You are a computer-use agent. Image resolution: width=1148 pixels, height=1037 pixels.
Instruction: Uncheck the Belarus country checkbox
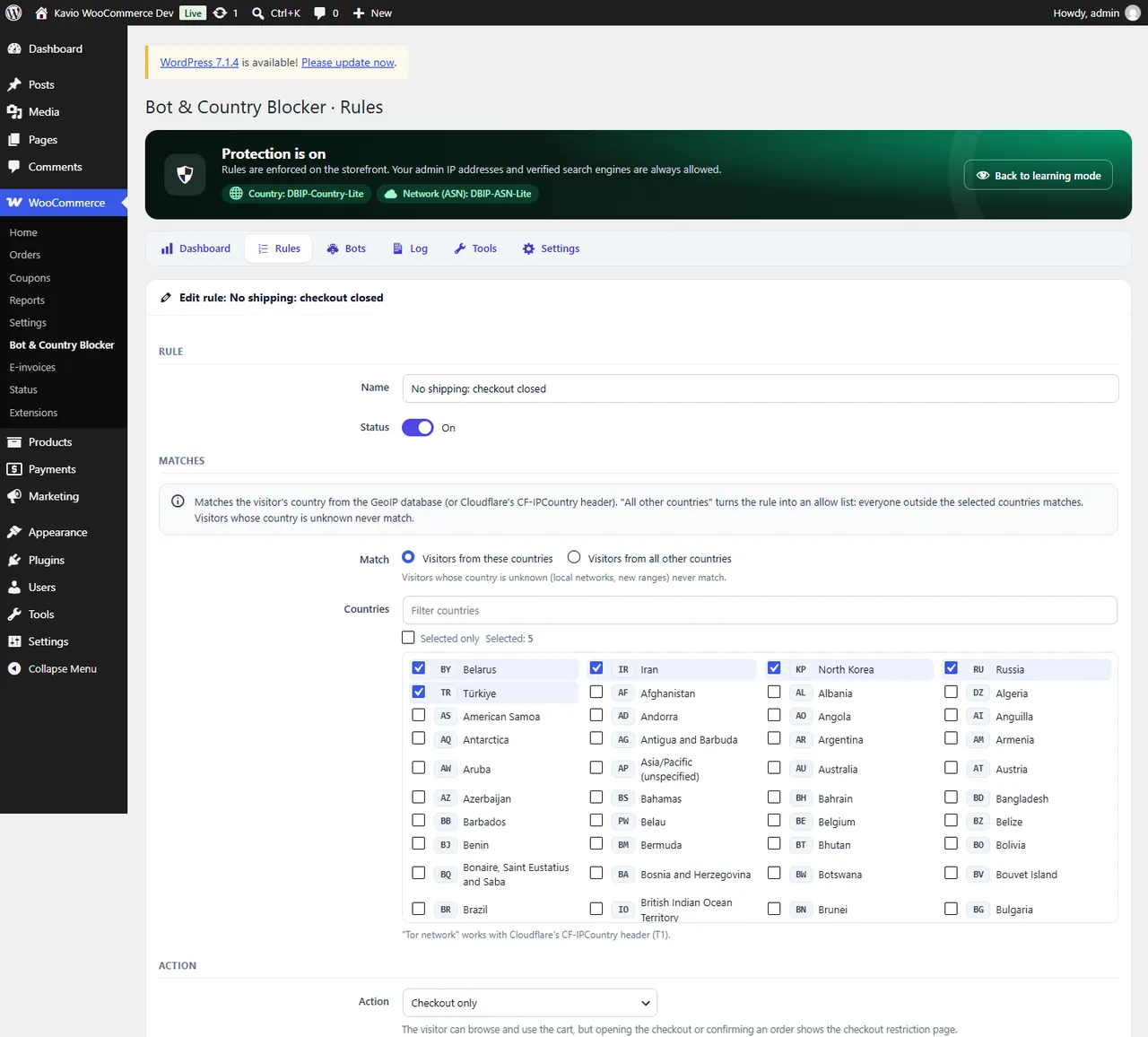419,668
